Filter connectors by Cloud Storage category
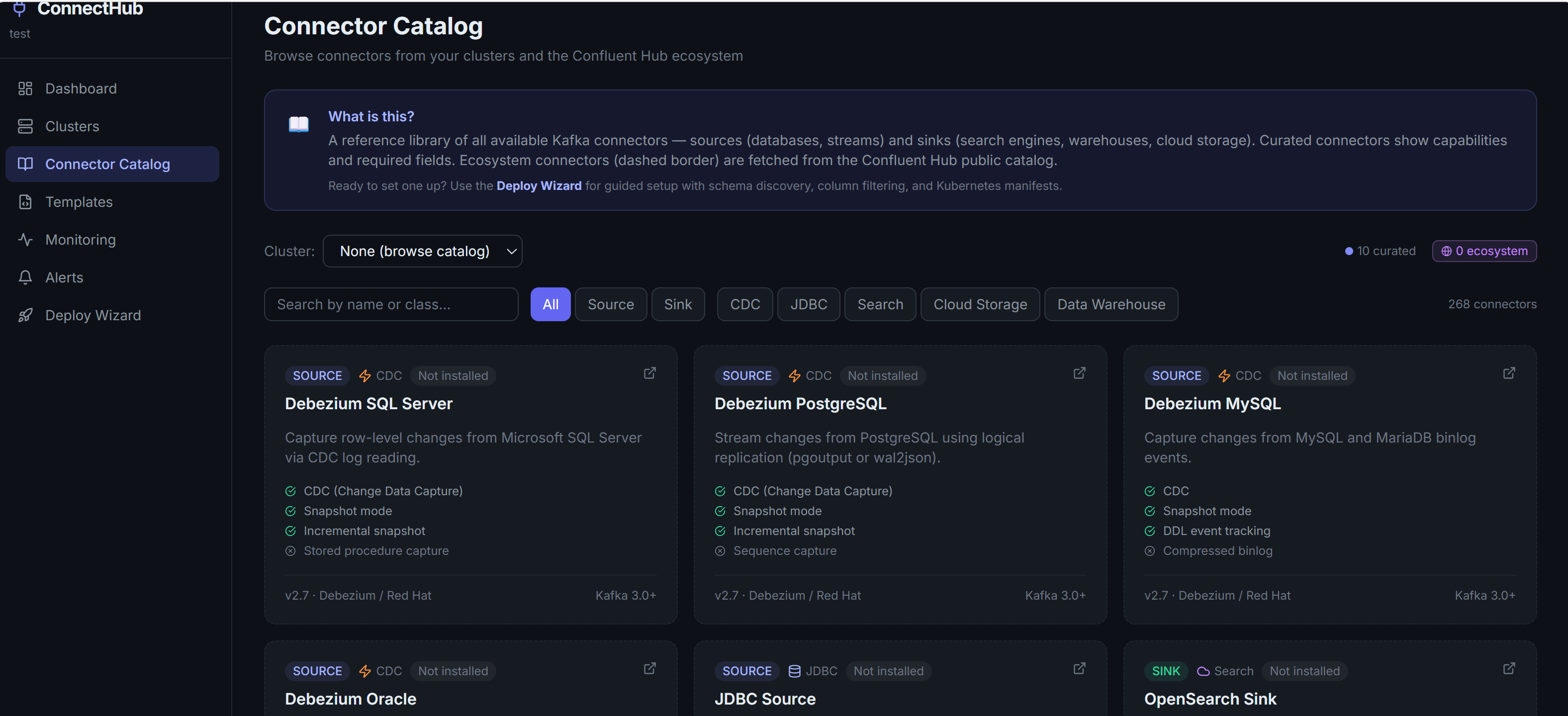 pyautogui.click(x=980, y=304)
